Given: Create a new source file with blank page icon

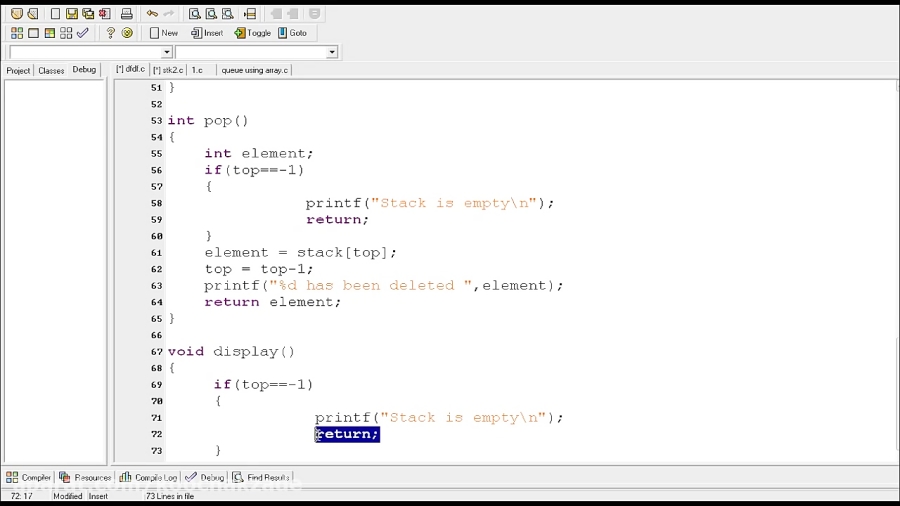Looking at the screenshot, I should [x=55, y=13].
